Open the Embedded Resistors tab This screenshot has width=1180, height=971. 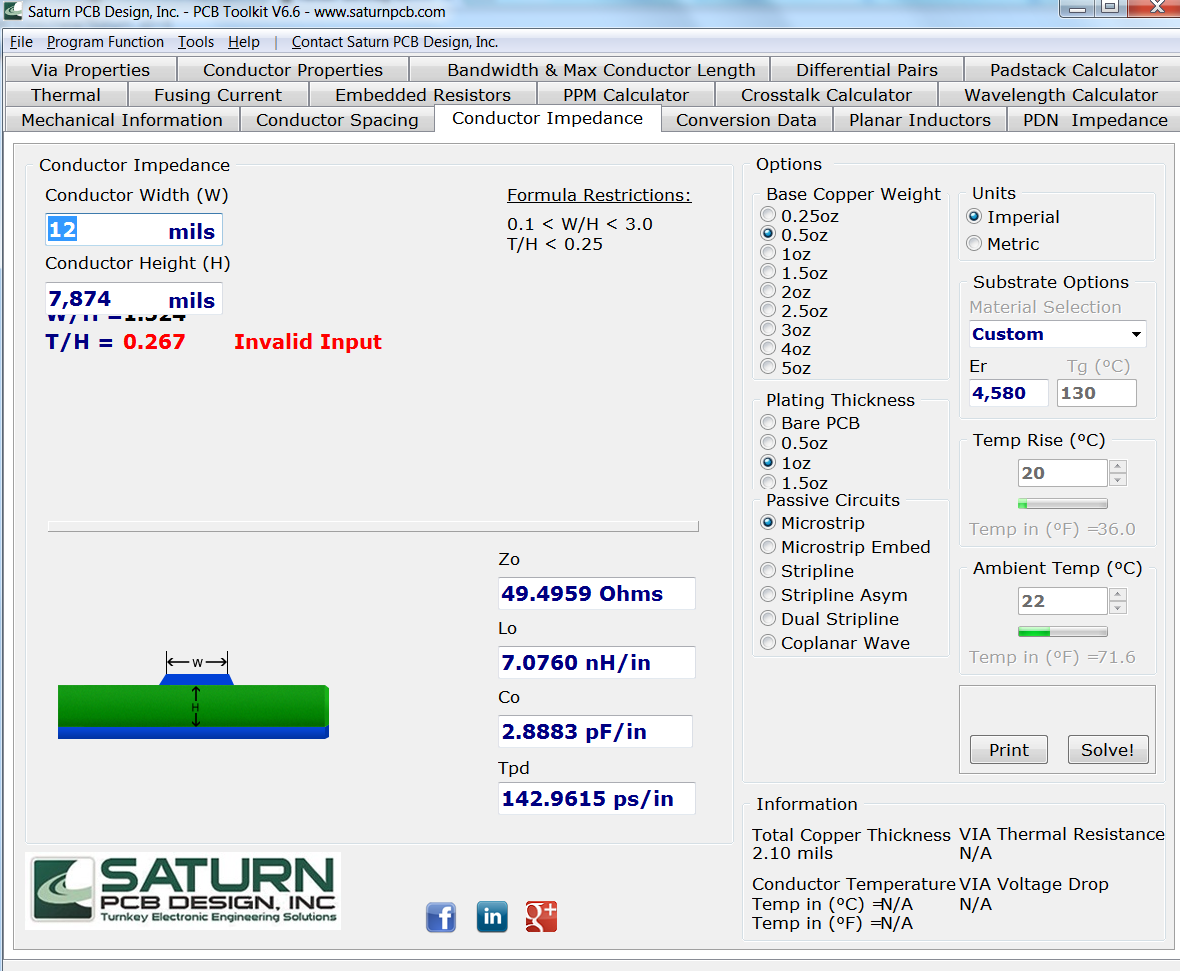pyautogui.click(x=423, y=95)
